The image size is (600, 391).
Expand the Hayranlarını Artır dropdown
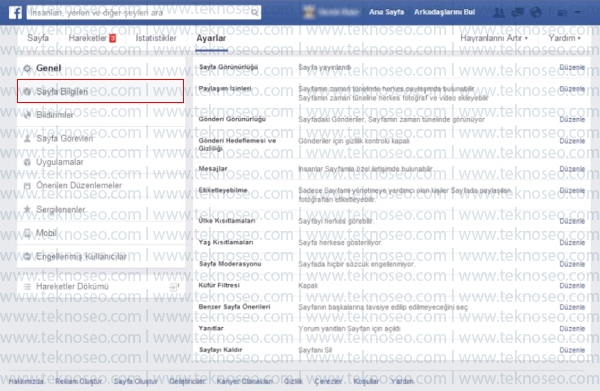494,38
